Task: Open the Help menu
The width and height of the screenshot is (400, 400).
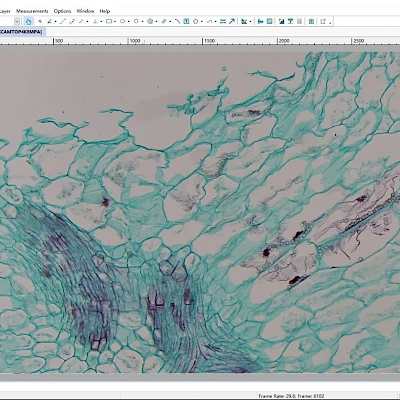Action: point(105,11)
